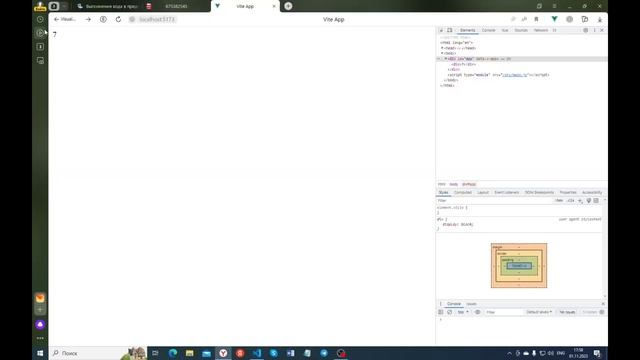This screenshot has width=640, height=360.
Task: Activate the element inspector picker icon
Action: [x=441, y=30]
